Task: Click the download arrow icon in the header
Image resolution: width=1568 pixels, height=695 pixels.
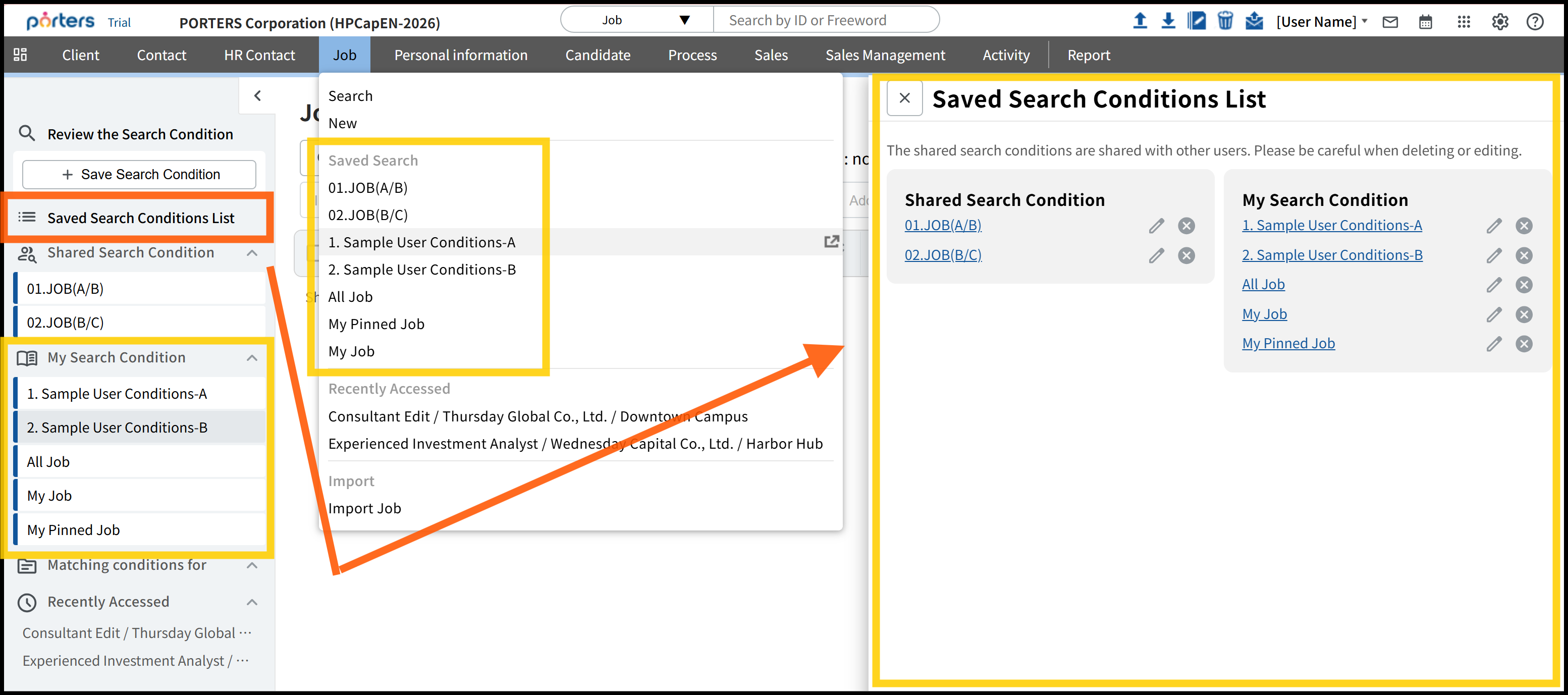Action: click(1167, 21)
